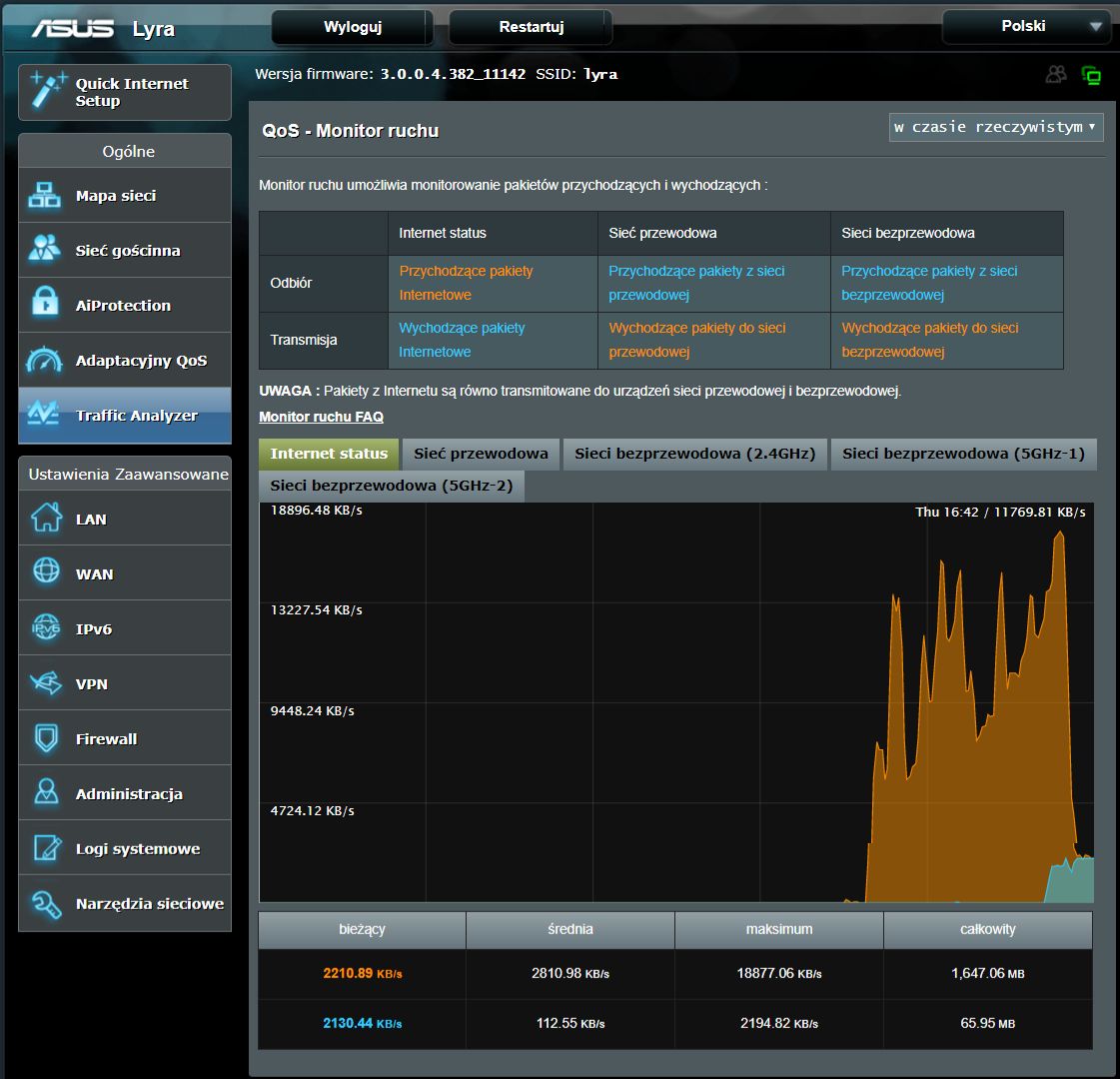Screen dimensions: 1120x1079
Task: Select the Internet status tab
Action: [329, 454]
